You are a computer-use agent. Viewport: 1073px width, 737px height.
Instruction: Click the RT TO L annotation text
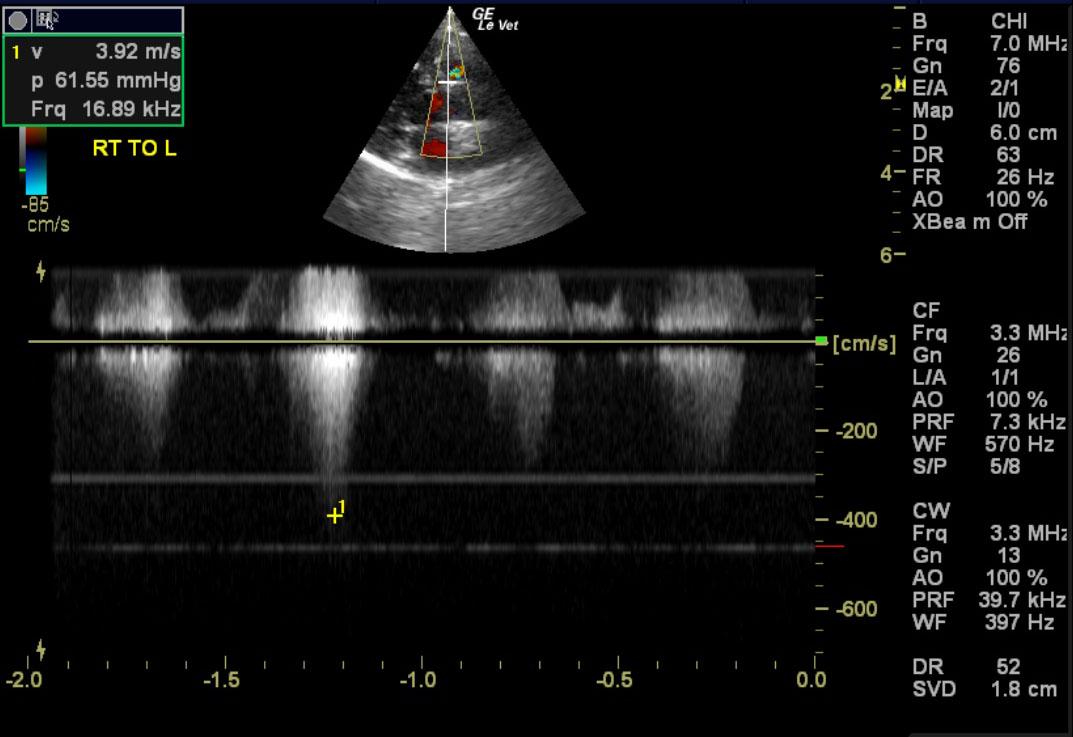(x=134, y=150)
